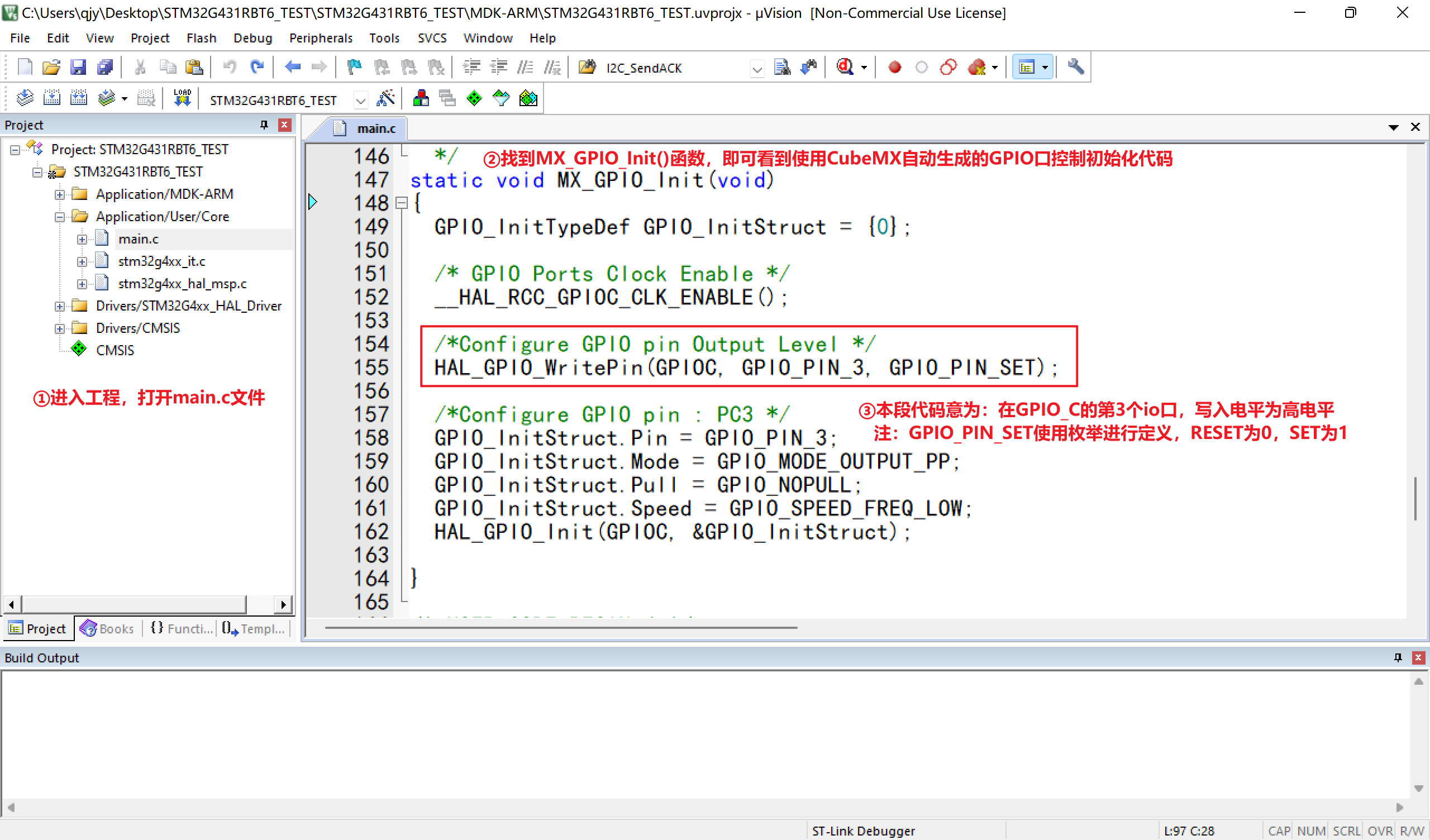Build target with Build icon

pyautogui.click(x=51, y=99)
